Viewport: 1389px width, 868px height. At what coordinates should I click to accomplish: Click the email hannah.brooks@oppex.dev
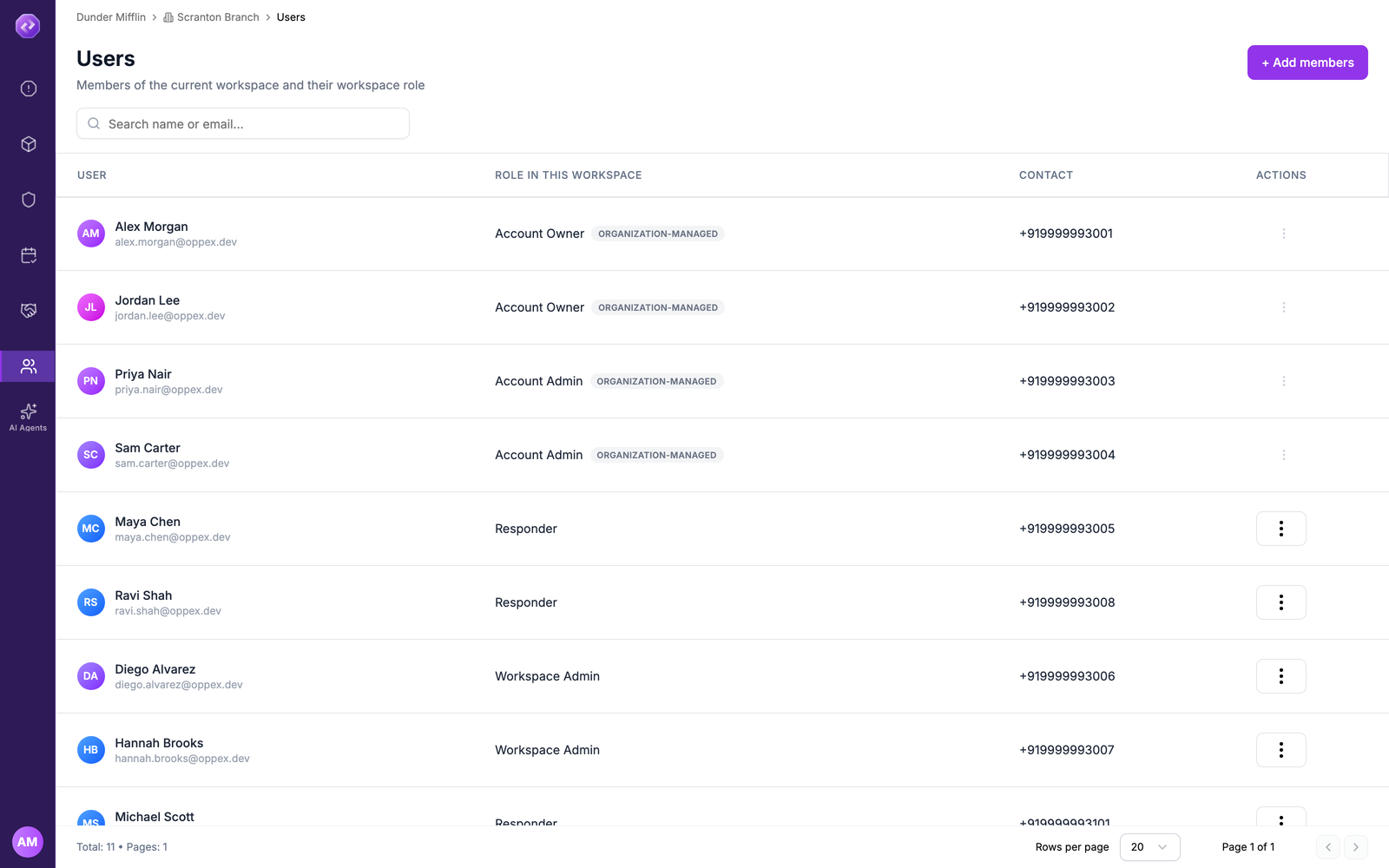[x=182, y=759]
